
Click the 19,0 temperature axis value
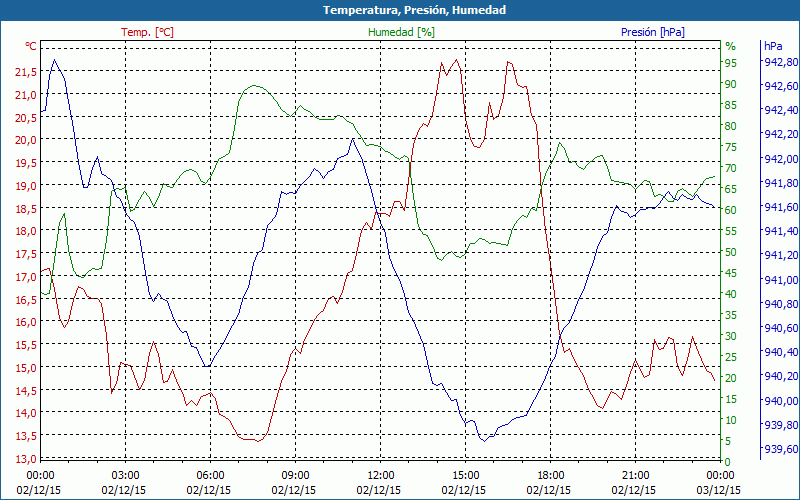pyautogui.click(x=26, y=186)
